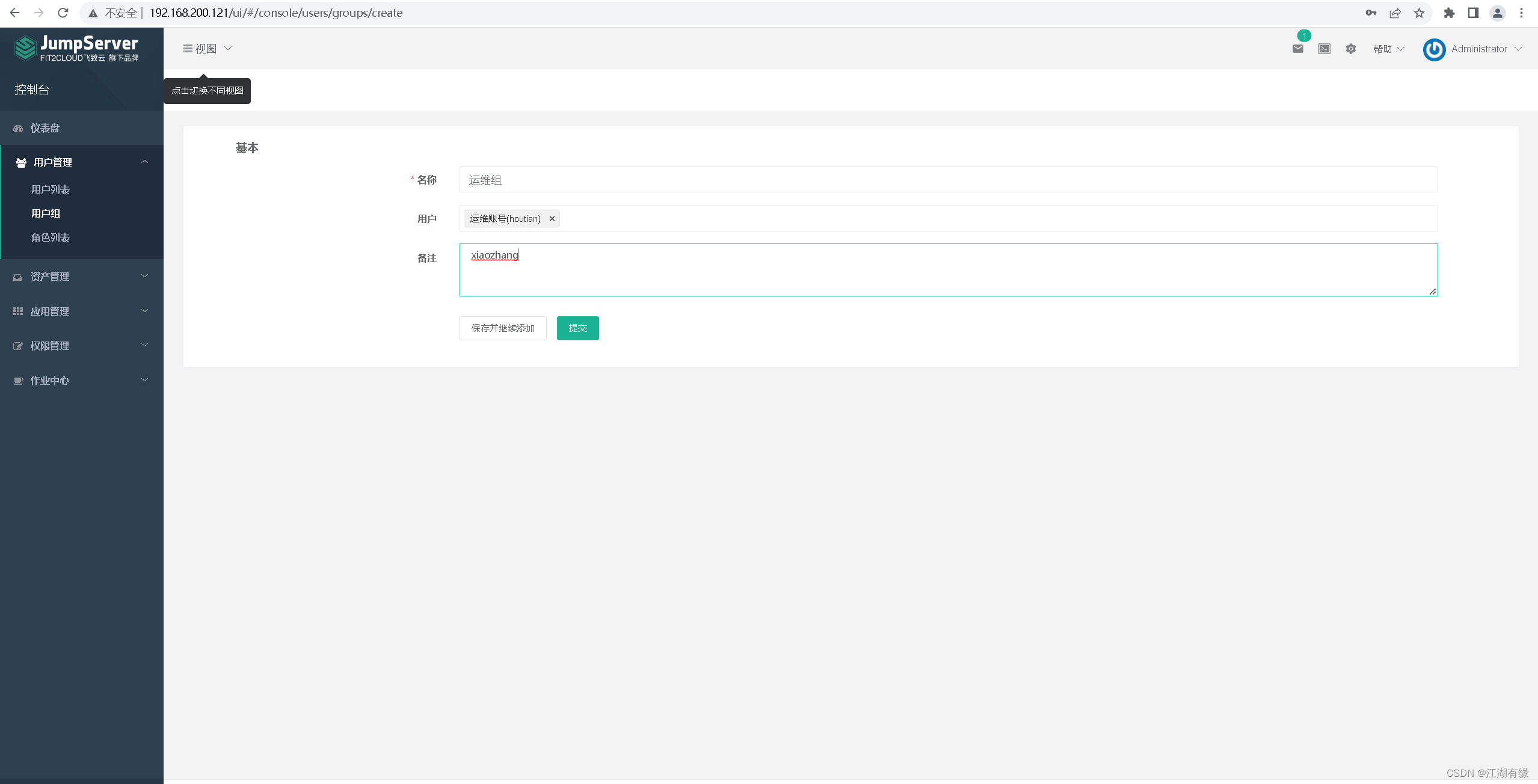Click the JumpServer logo

click(76, 48)
